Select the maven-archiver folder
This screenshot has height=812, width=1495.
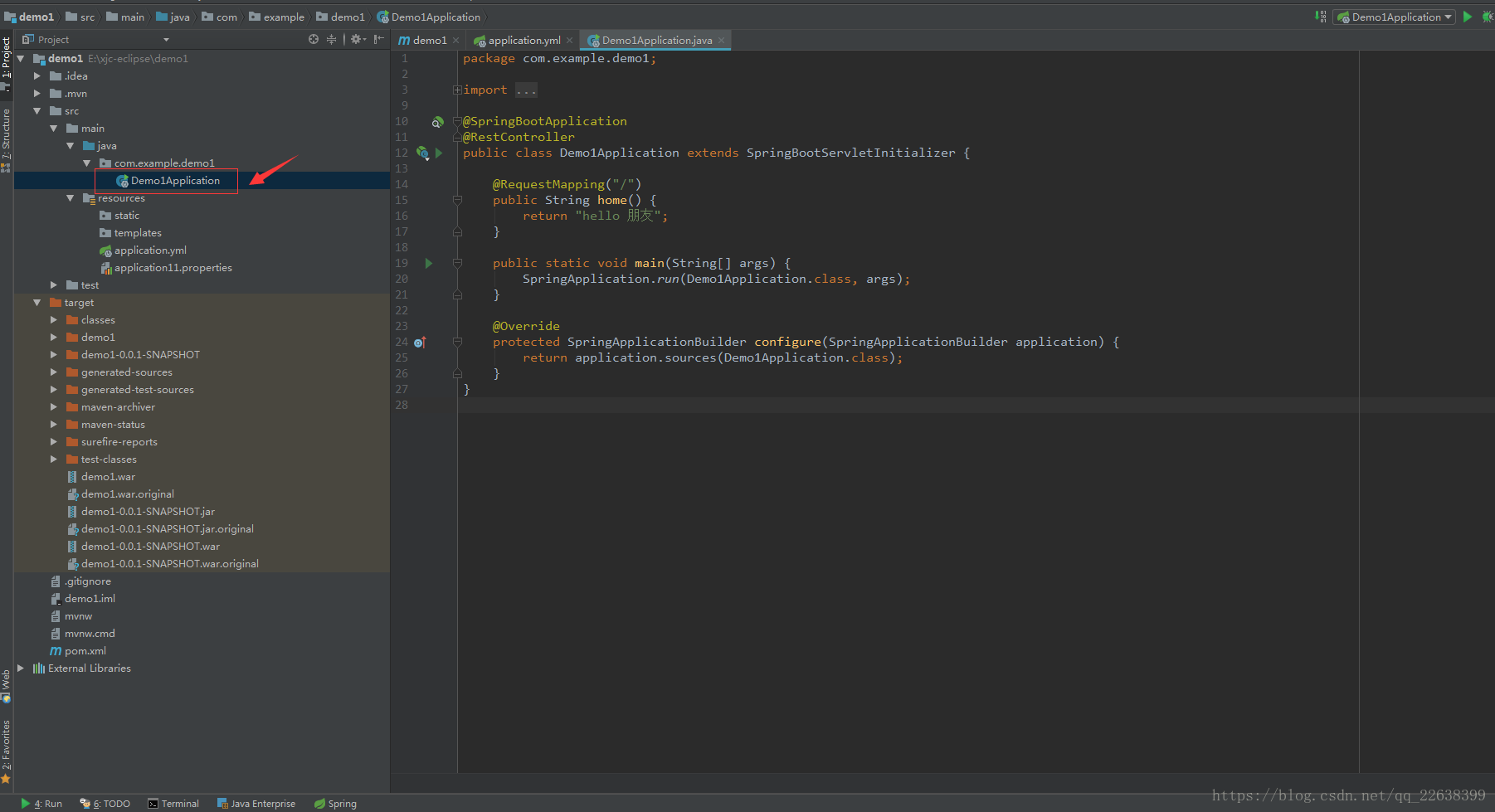[110, 406]
